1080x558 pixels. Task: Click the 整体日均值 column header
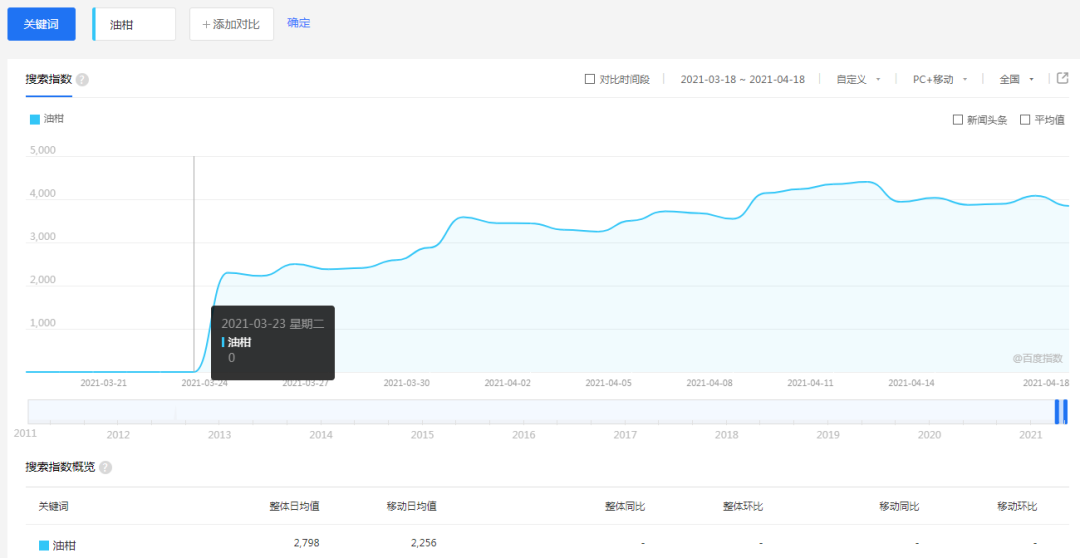294,506
